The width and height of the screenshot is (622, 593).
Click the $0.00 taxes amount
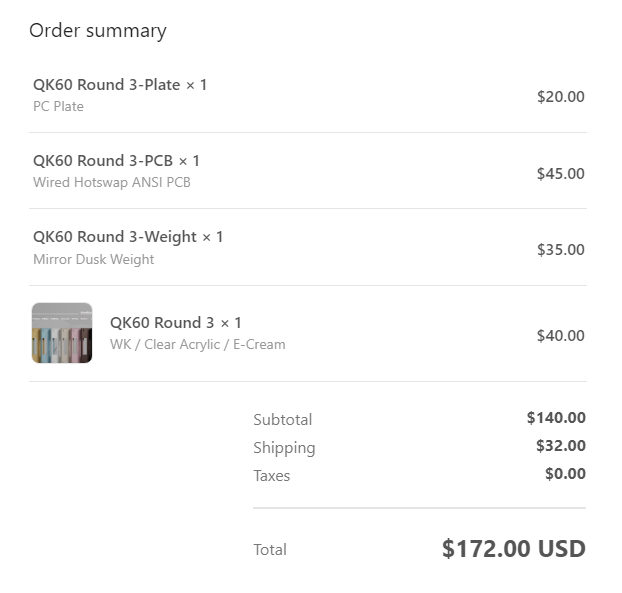pos(565,474)
